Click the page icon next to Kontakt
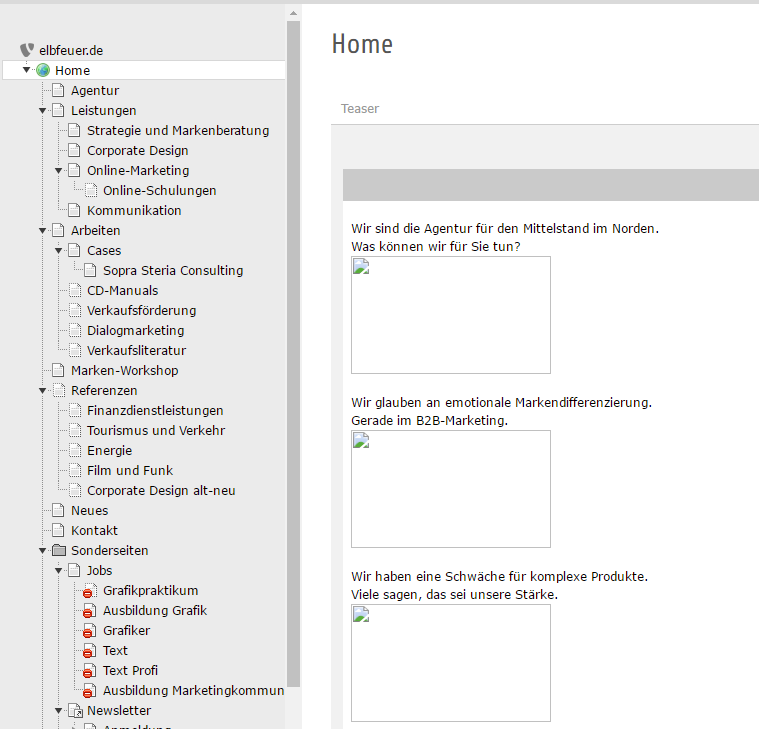This screenshot has width=759, height=729. coord(59,531)
